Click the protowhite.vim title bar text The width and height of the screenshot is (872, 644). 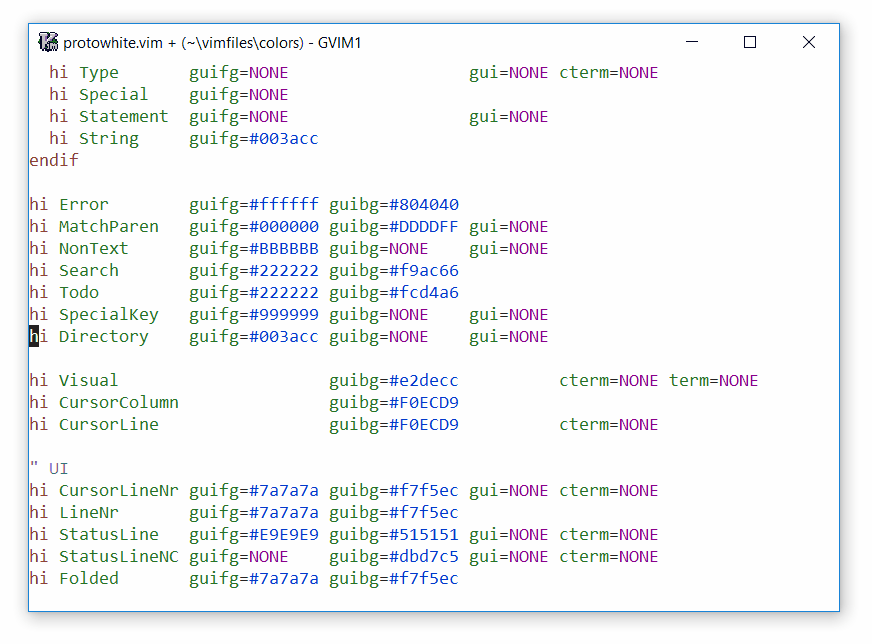pyautogui.click(x=212, y=42)
